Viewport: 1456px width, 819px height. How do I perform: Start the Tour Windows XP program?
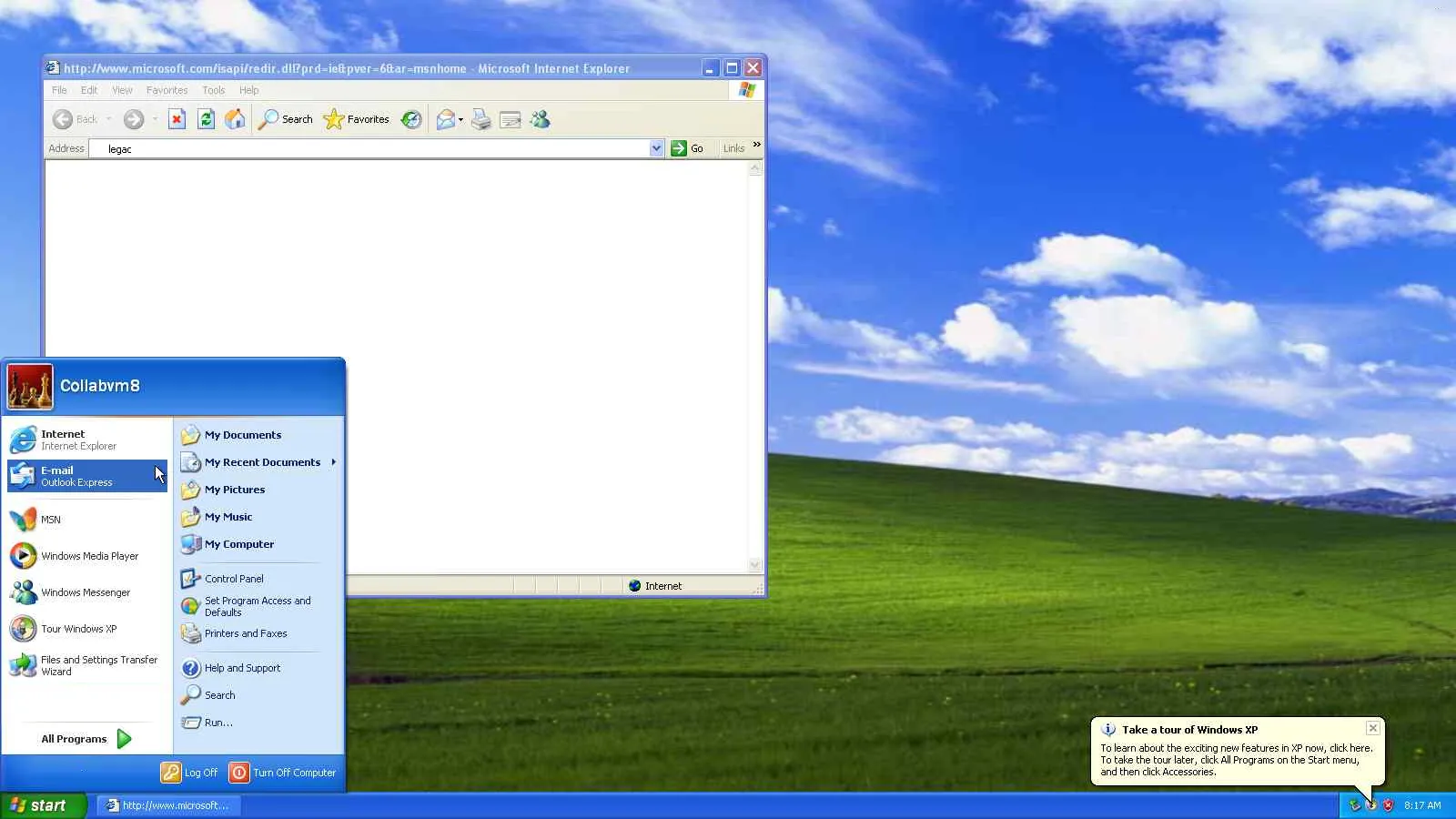87,629
